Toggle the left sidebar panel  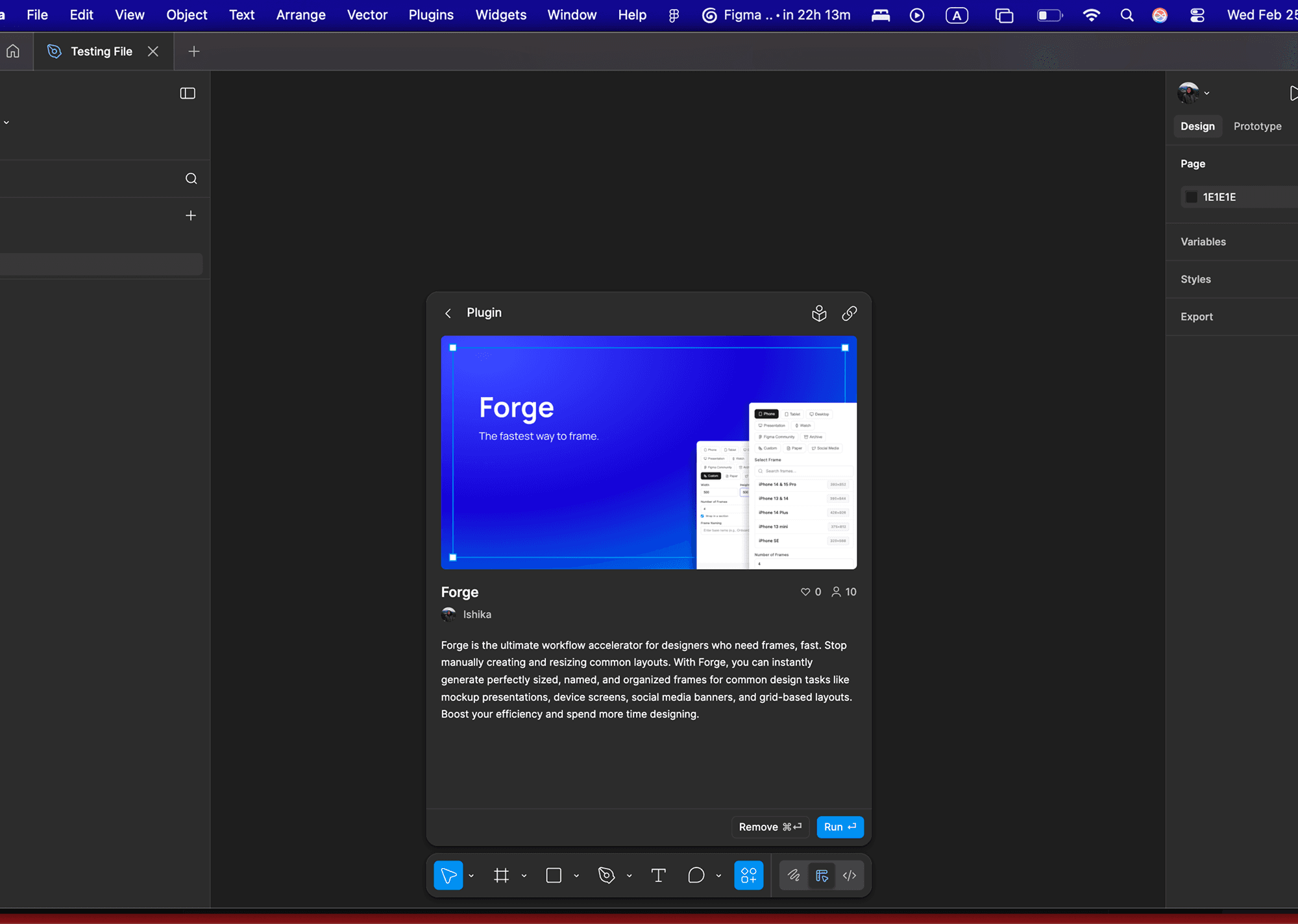[188, 93]
